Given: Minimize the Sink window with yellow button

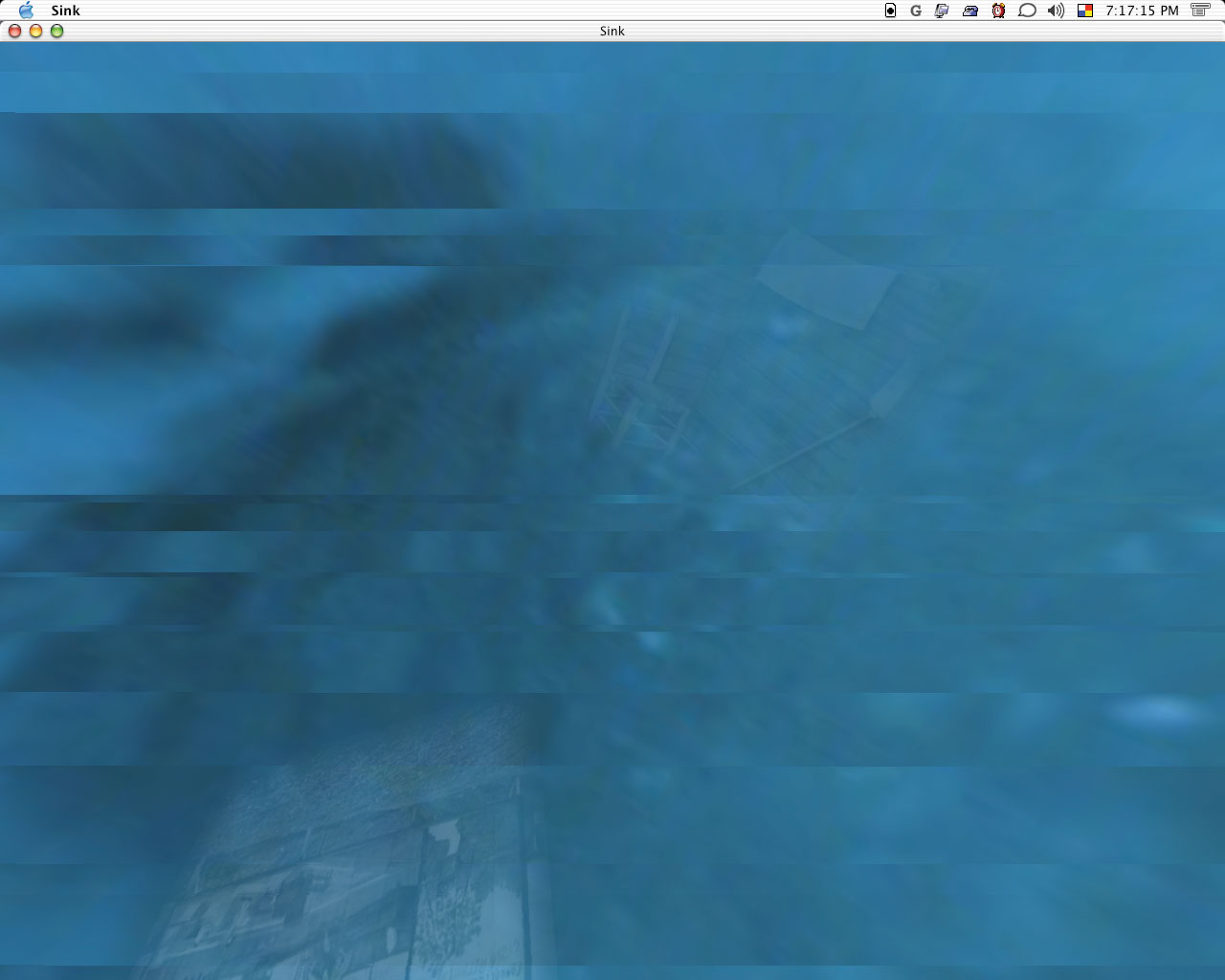Looking at the screenshot, I should coord(35,31).
